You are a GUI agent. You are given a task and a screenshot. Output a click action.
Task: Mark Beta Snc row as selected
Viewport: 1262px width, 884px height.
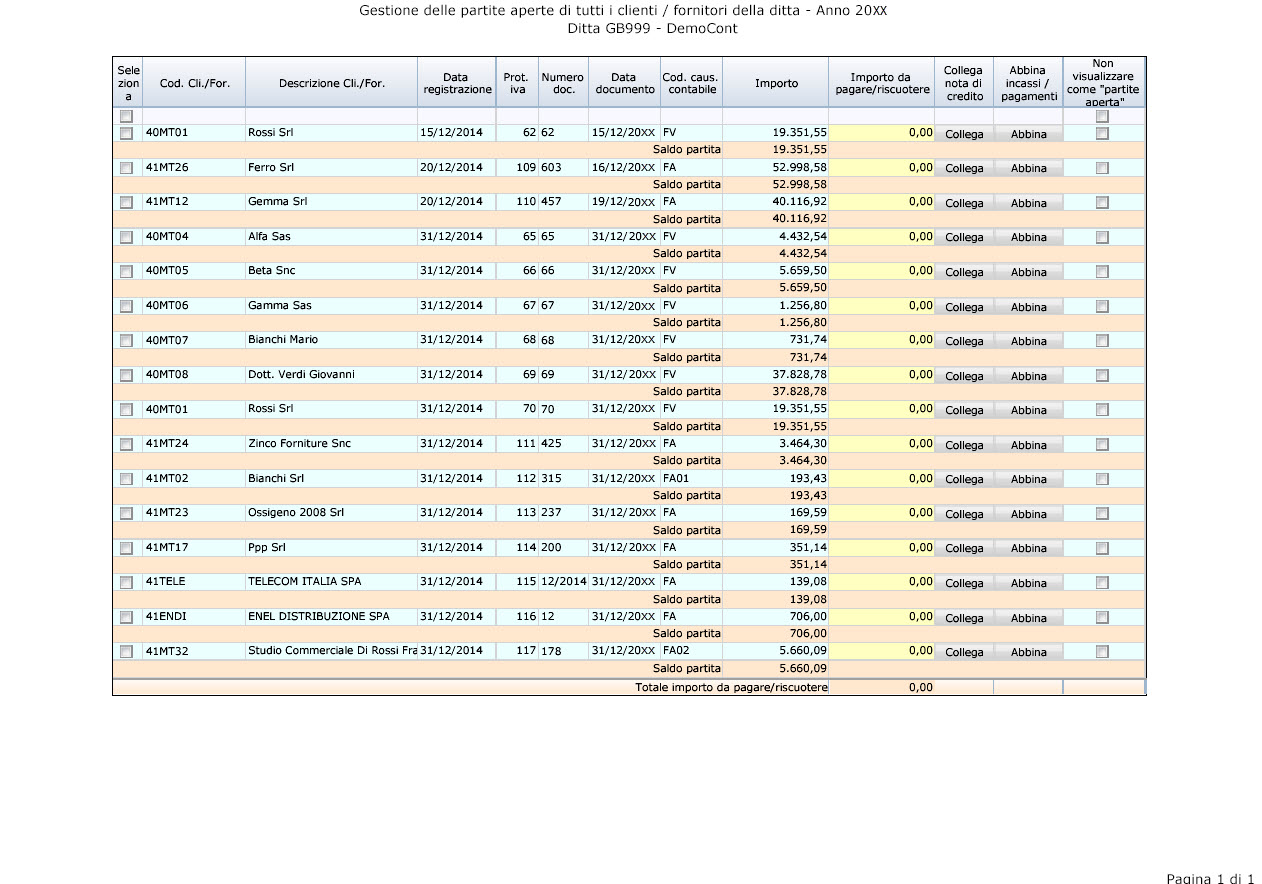126,272
